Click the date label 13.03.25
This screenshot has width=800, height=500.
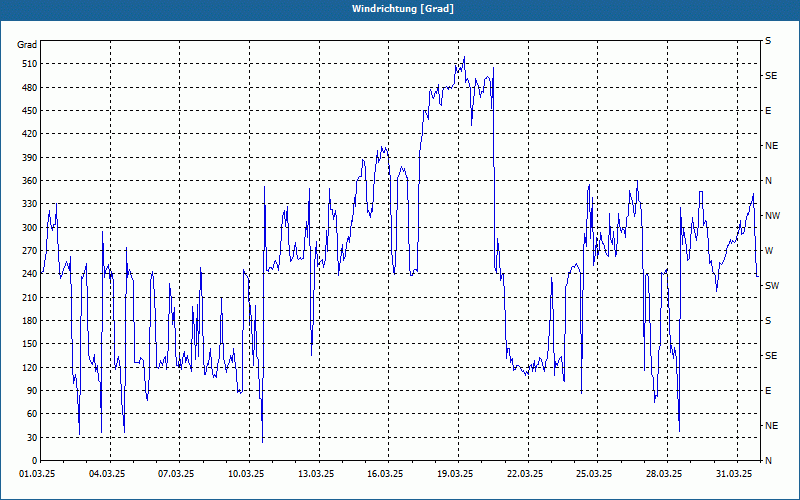tap(316, 474)
